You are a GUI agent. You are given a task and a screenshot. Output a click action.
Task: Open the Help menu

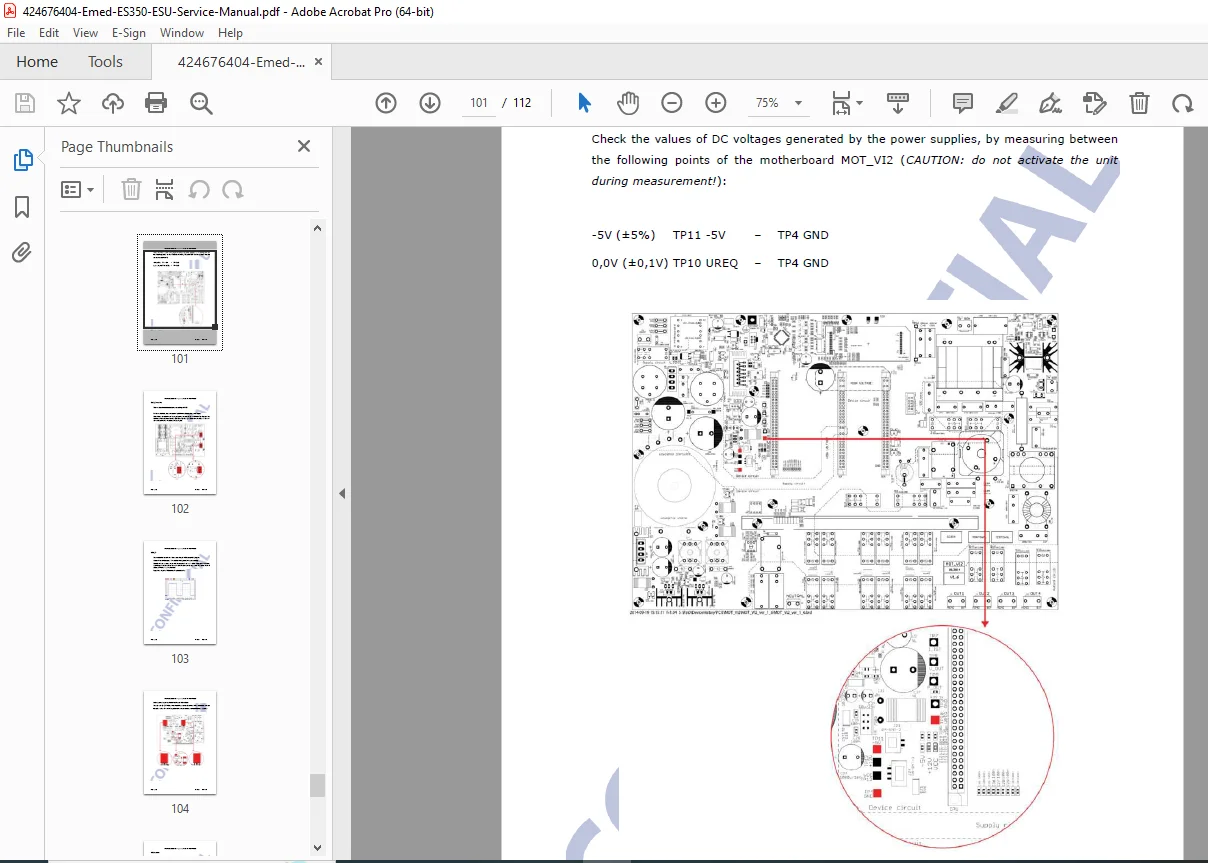pos(230,32)
